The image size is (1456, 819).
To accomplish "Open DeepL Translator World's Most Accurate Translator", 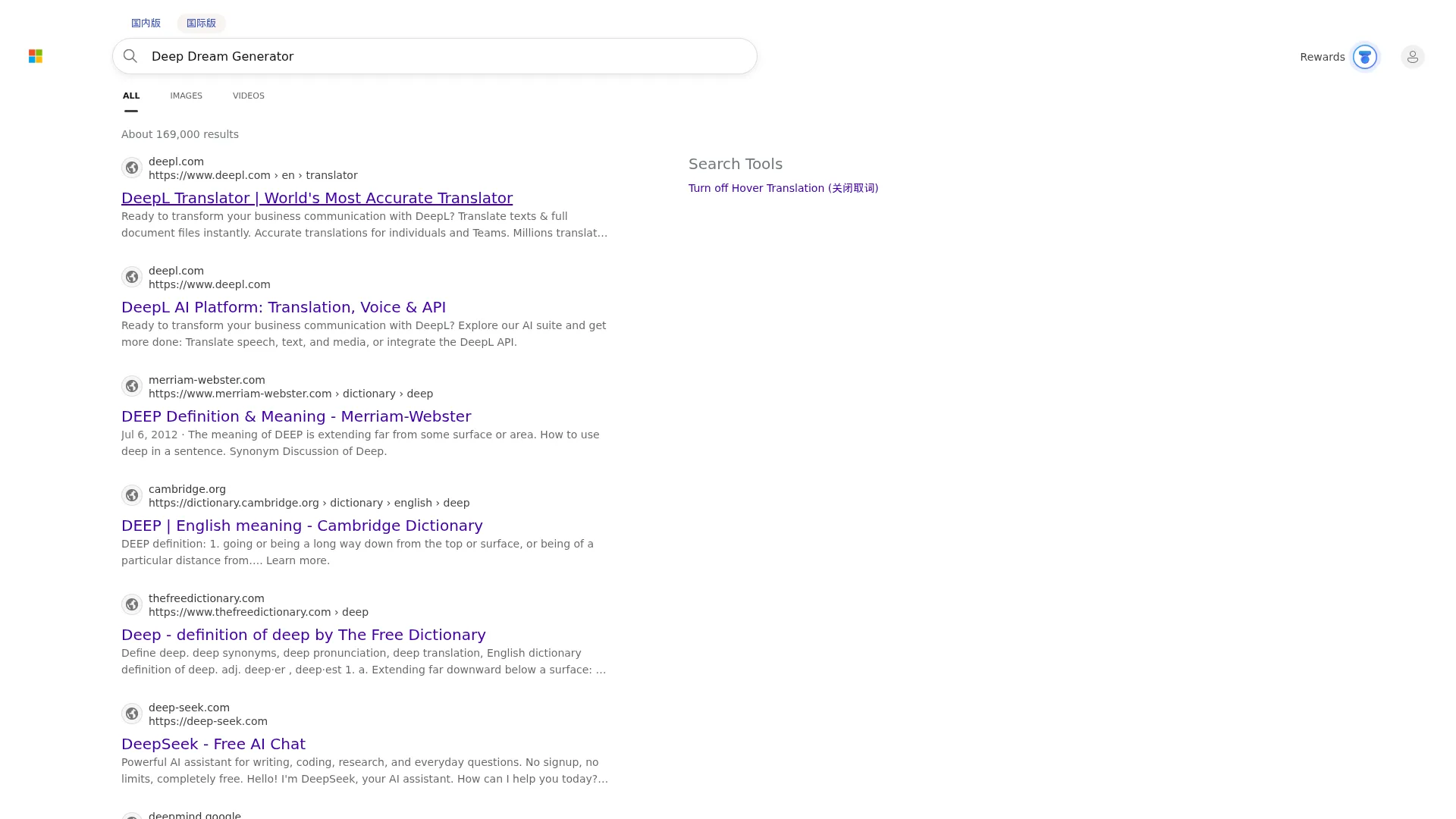I will coord(317,198).
